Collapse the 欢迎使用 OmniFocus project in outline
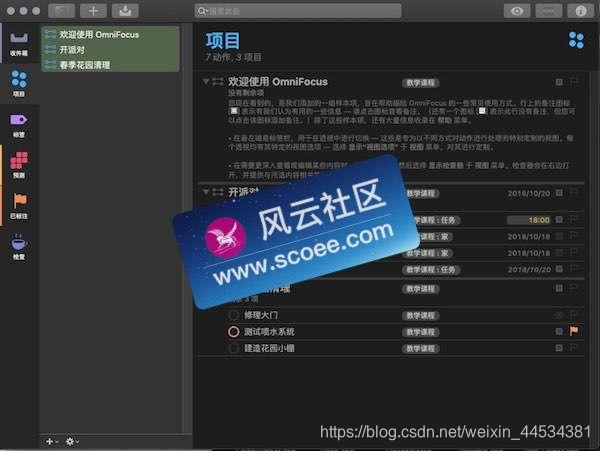The image size is (600, 451). click(x=206, y=81)
